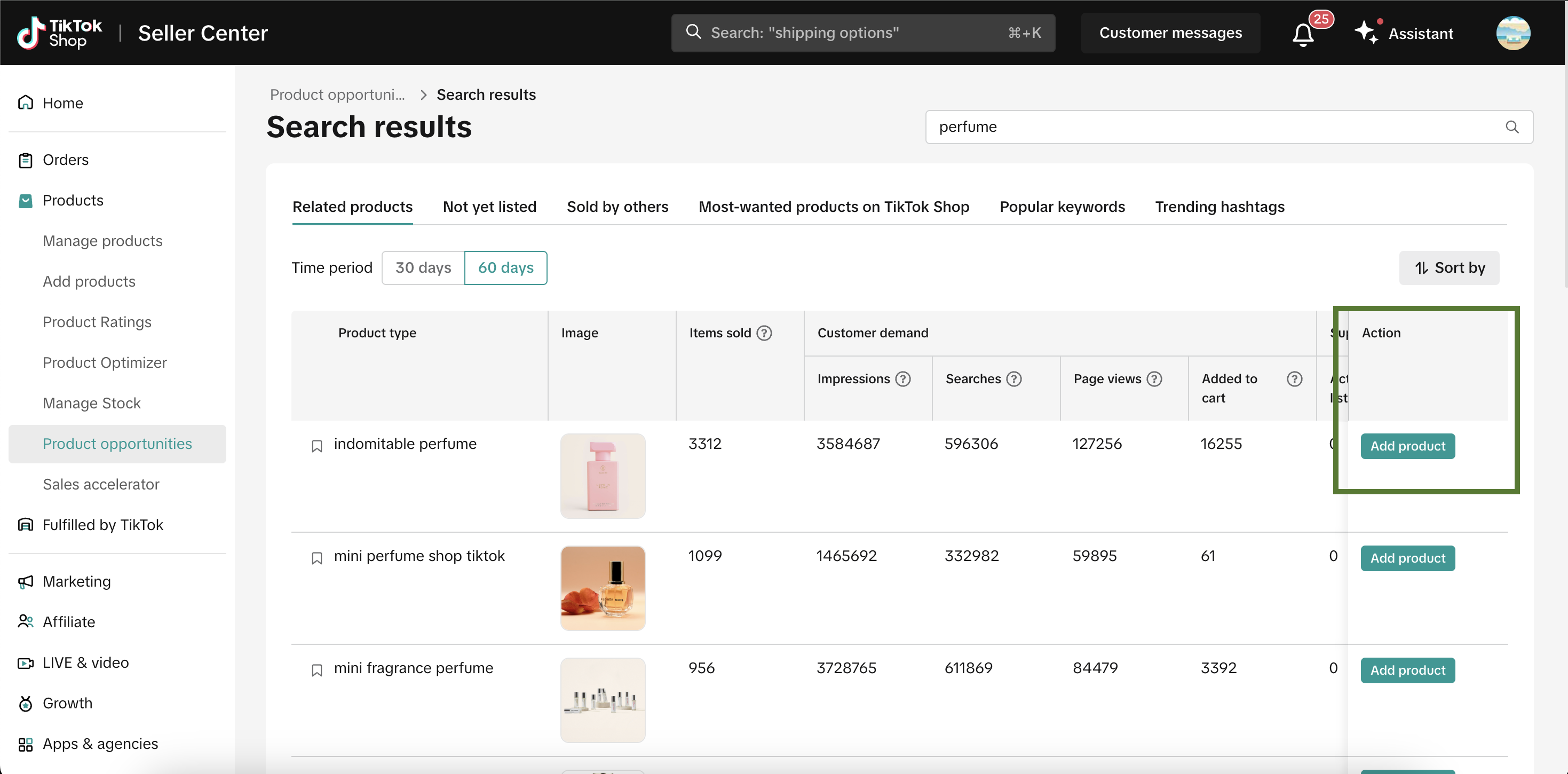Open Customer messages
Viewport: 1568px width, 774px height.
[1170, 33]
